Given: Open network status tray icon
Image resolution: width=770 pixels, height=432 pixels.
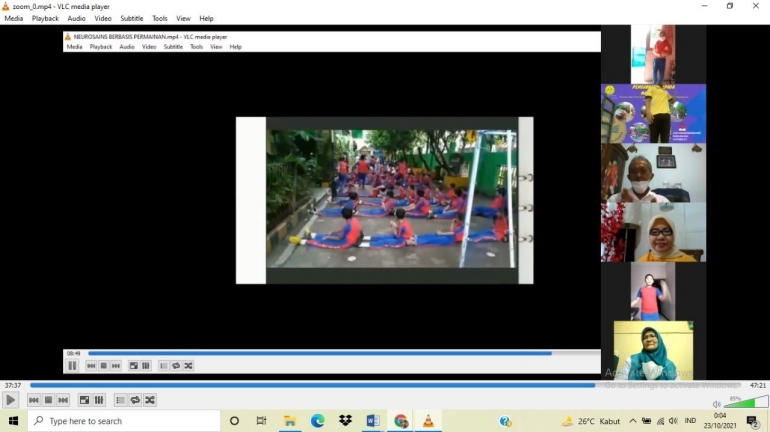Looking at the screenshot, I should pos(660,421).
